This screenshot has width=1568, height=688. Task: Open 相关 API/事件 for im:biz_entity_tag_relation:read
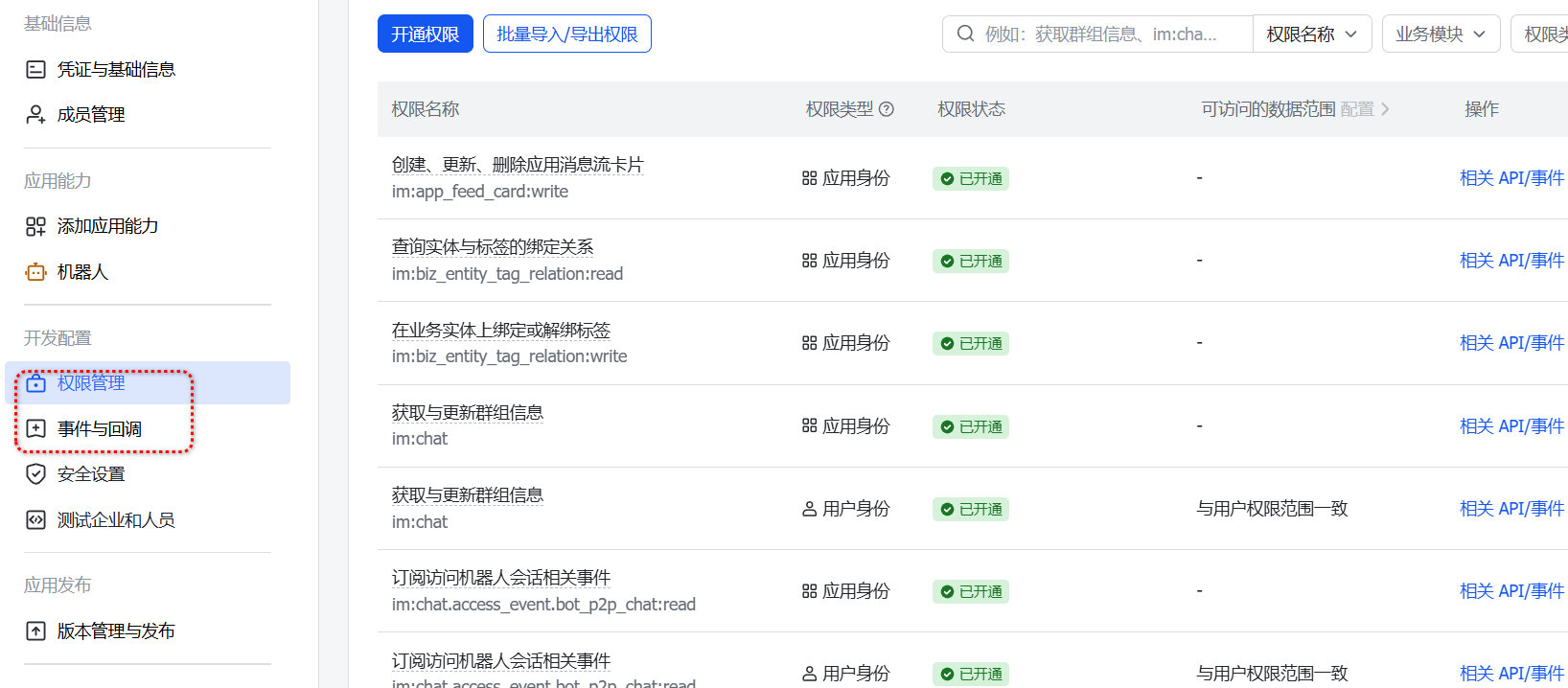click(x=1510, y=261)
